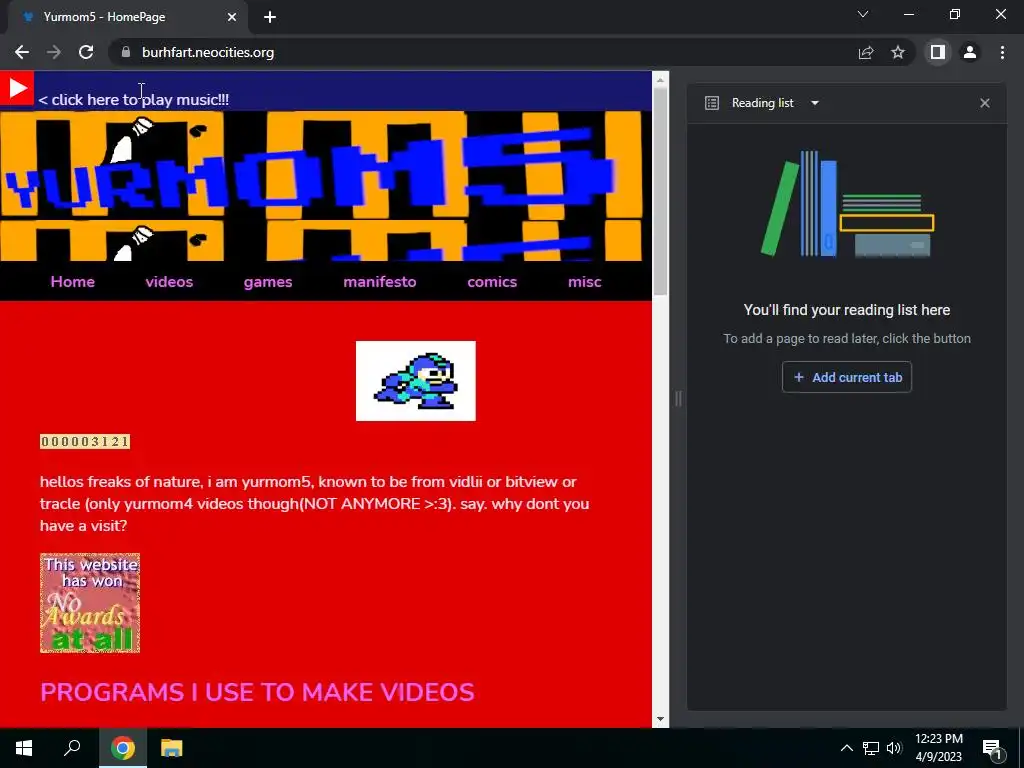Click the 'hellos freaks of nature' paragraph
This screenshot has height=768, width=1024.
[x=314, y=504]
